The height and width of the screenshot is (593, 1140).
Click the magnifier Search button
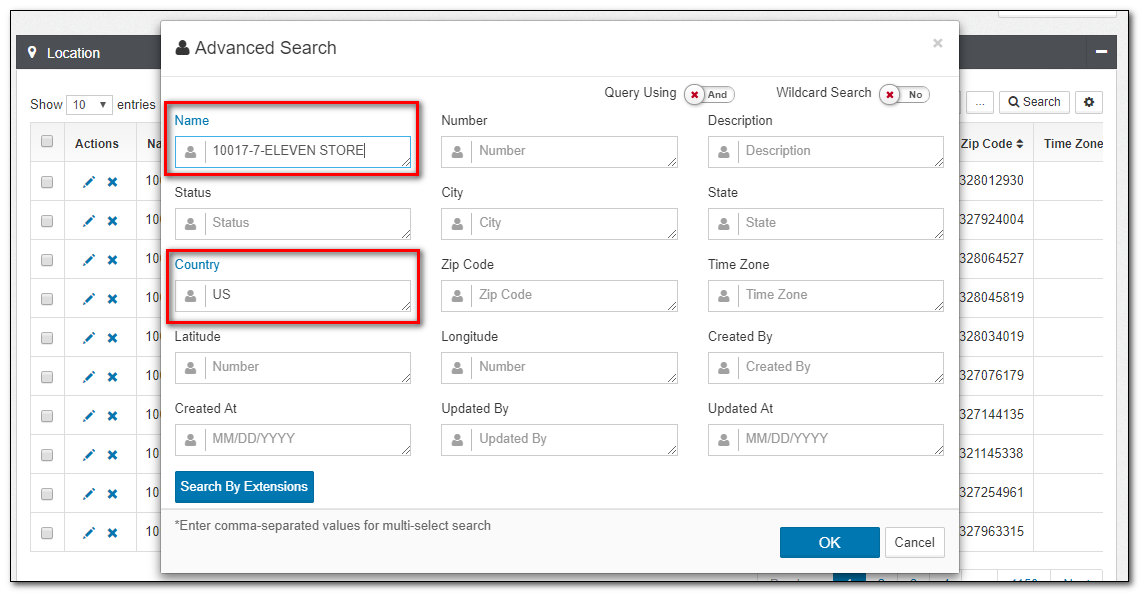[1034, 102]
